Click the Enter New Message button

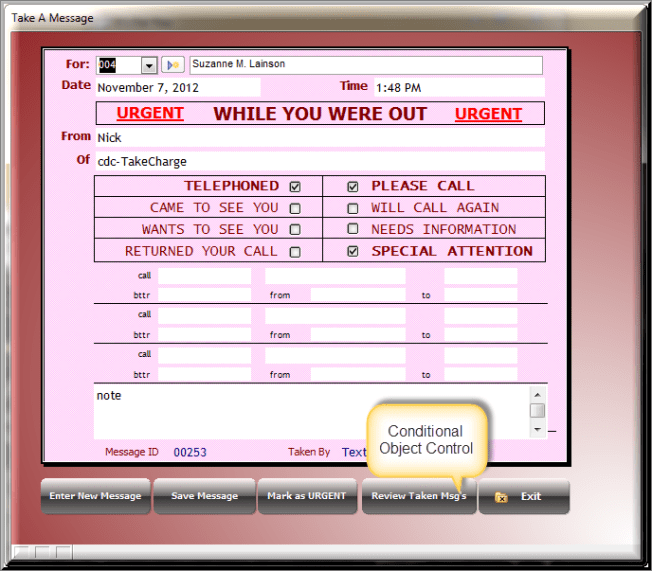[96, 496]
